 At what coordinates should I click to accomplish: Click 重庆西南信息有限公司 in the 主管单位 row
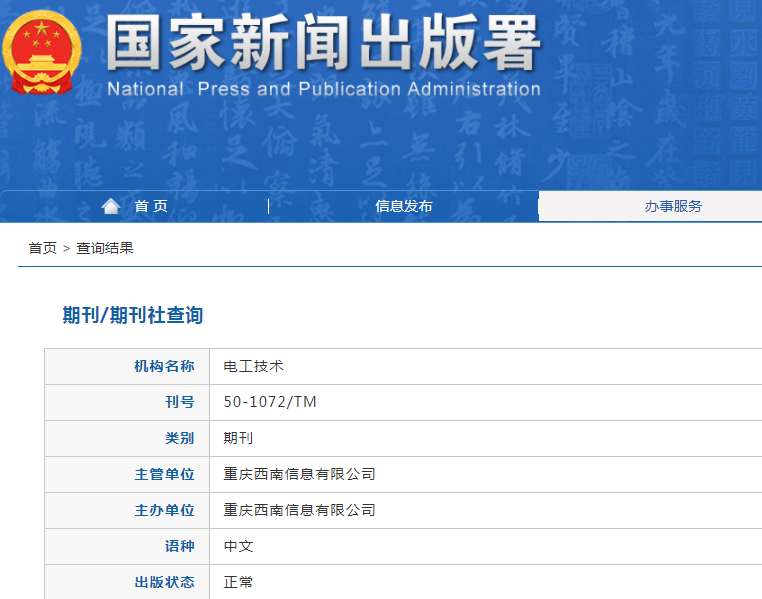(x=300, y=474)
